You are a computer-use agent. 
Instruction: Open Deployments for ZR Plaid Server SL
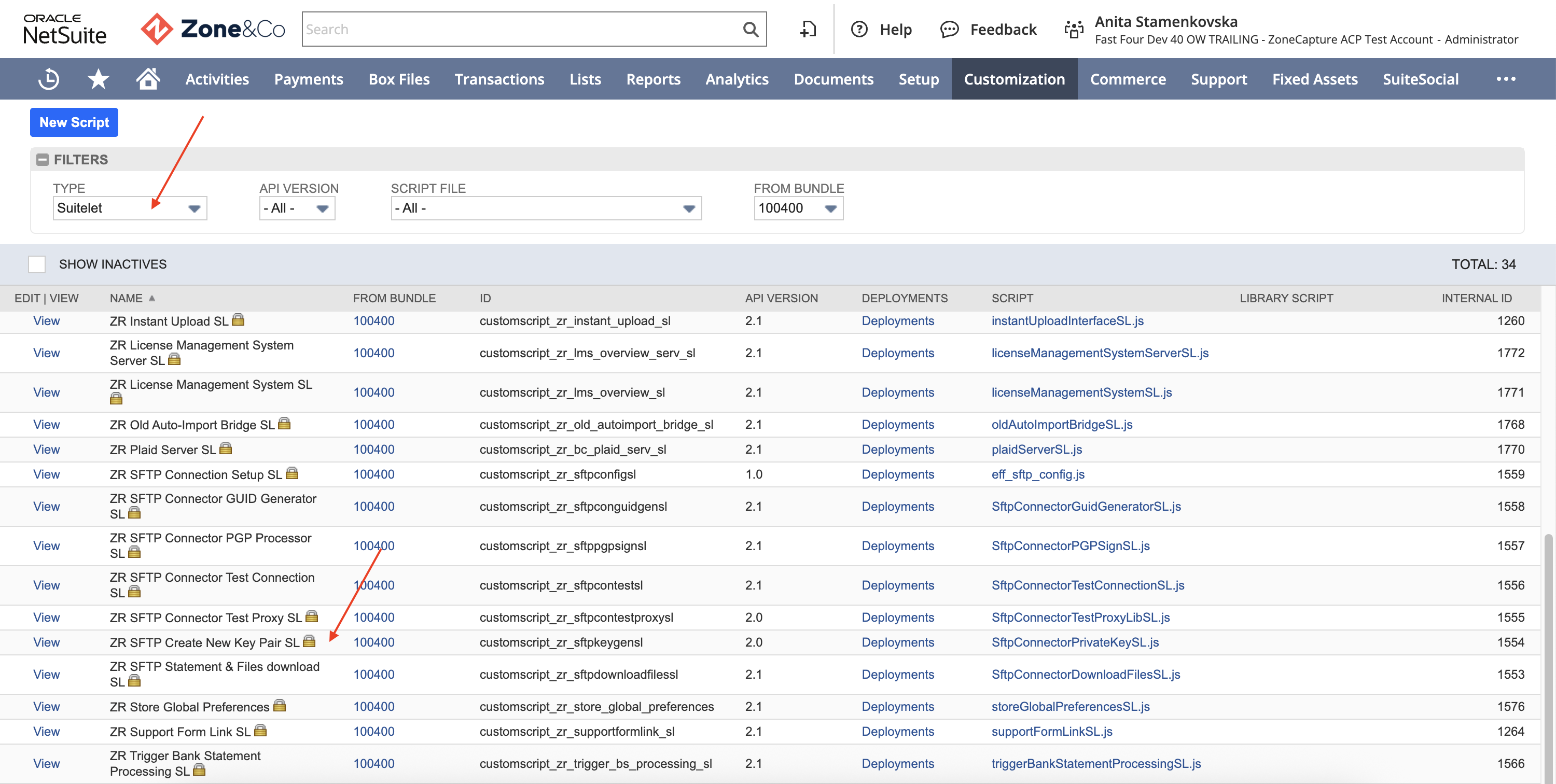click(898, 450)
